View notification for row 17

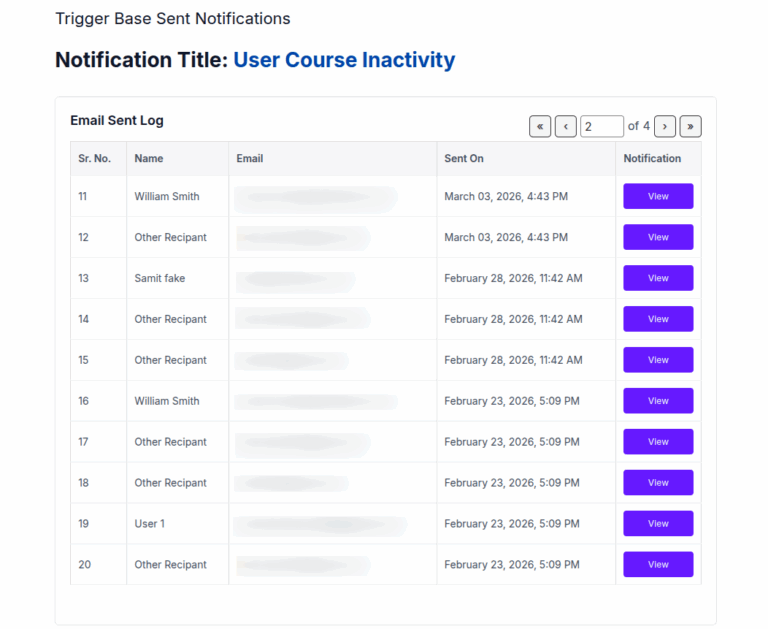click(658, 441)
